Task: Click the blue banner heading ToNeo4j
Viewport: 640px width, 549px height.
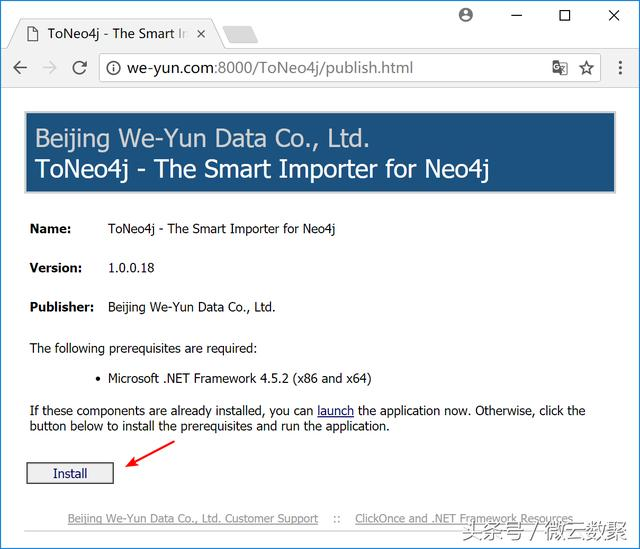Action: pos(262,169)
